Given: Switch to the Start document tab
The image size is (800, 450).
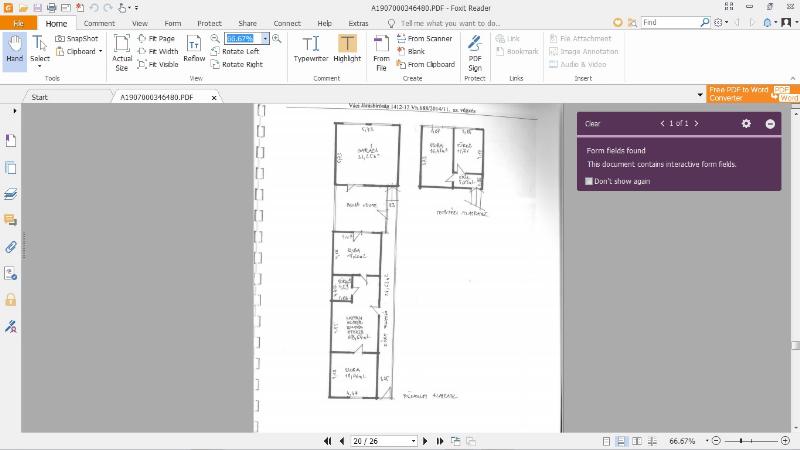Looking at the screenshot, I should (40, 97).
